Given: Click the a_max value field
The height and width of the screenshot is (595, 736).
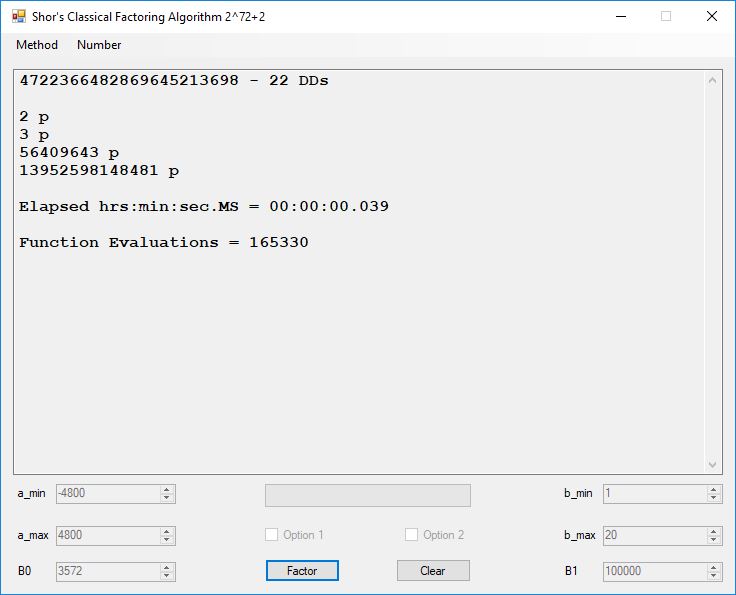Looking at the screenshot, I should tap(108, 535).
